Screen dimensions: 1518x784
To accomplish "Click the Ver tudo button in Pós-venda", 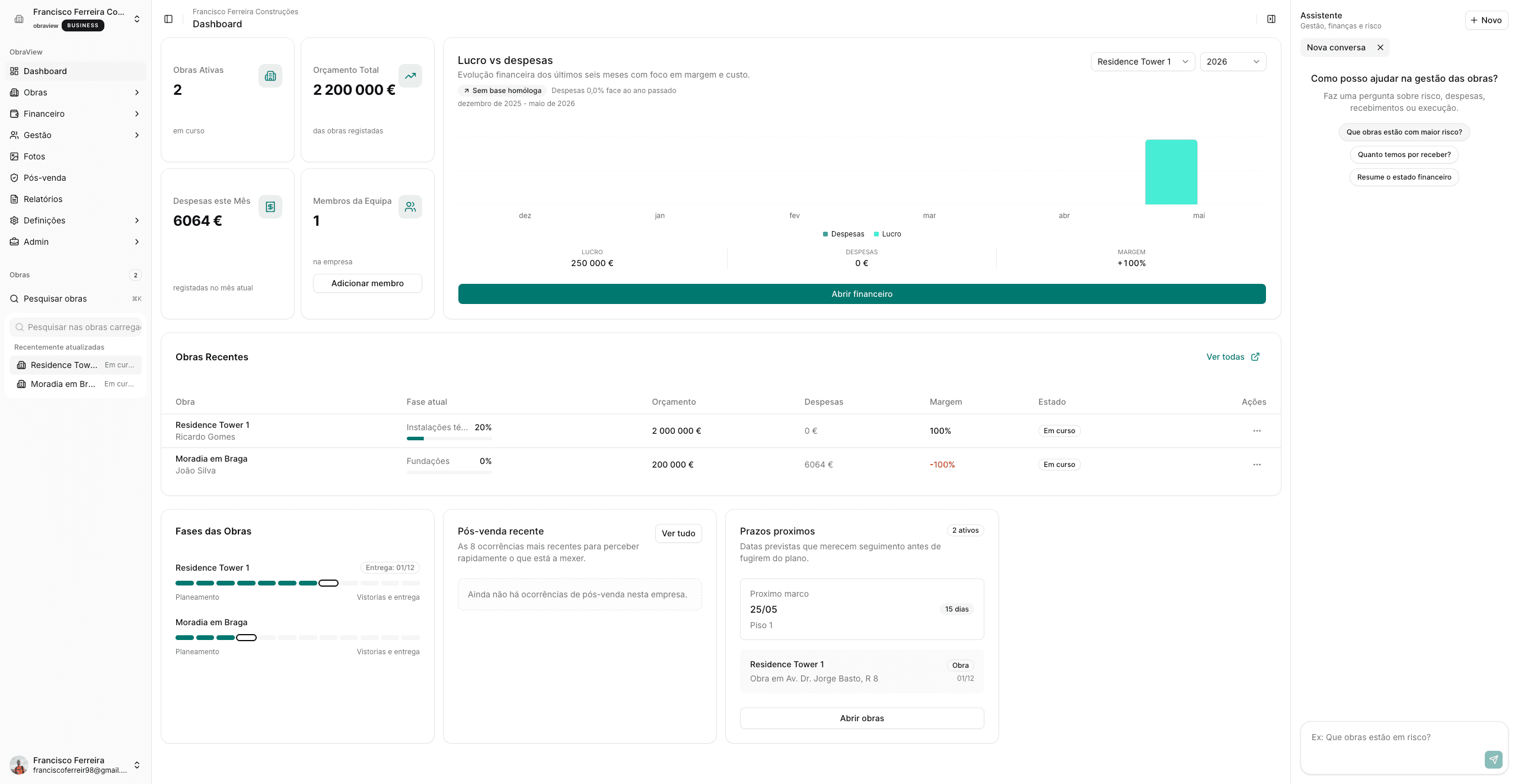I will (x=678, y=533).
